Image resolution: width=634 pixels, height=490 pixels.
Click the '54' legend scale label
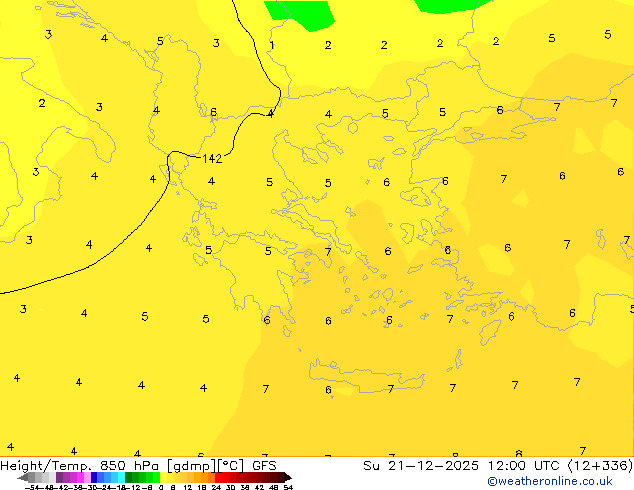288,488
